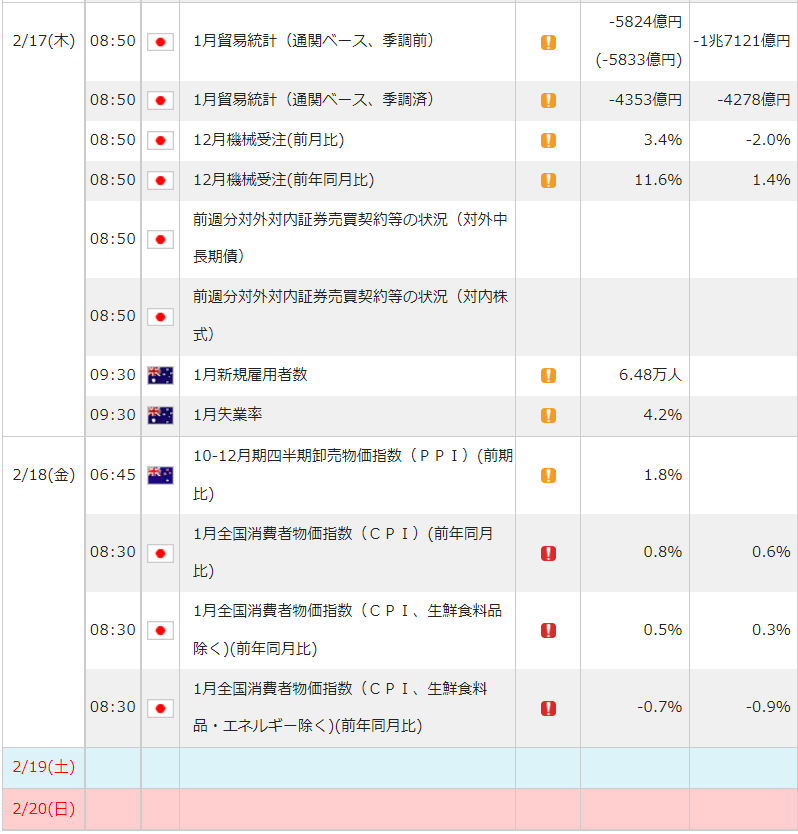This screenshot has height=834, width=798.
Task: Select the 2/20(日) Sunday row
Action: [399, 809]
